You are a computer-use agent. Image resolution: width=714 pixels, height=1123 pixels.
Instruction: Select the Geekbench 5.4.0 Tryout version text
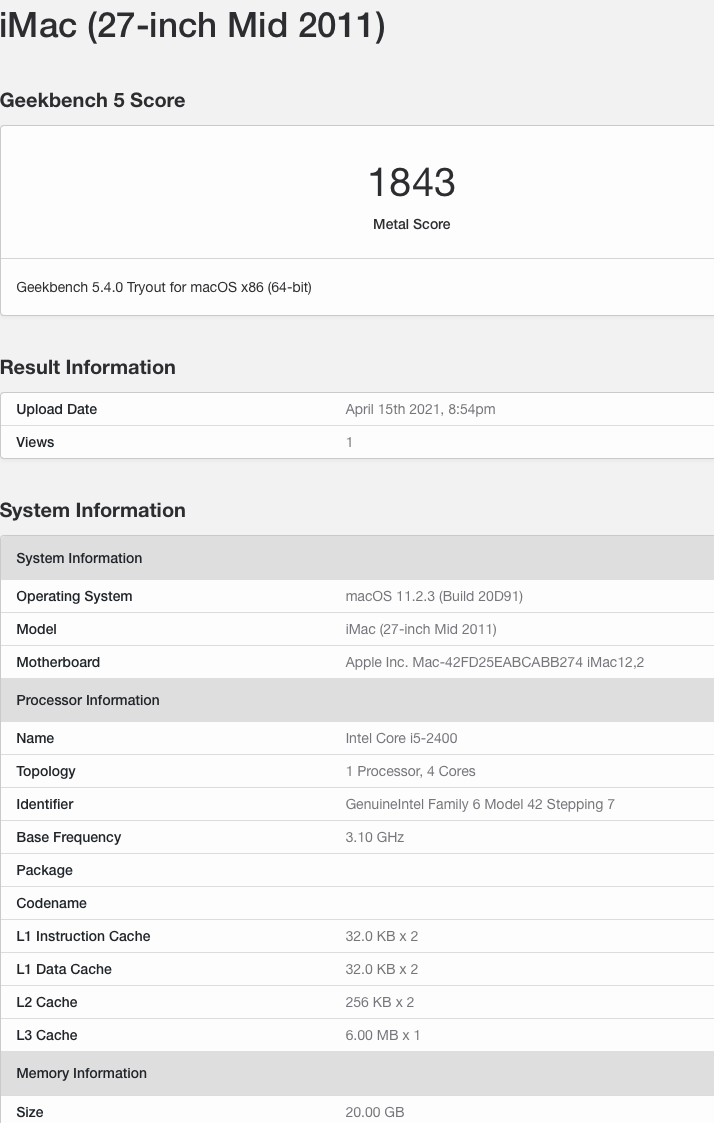[x=164, y=287]
